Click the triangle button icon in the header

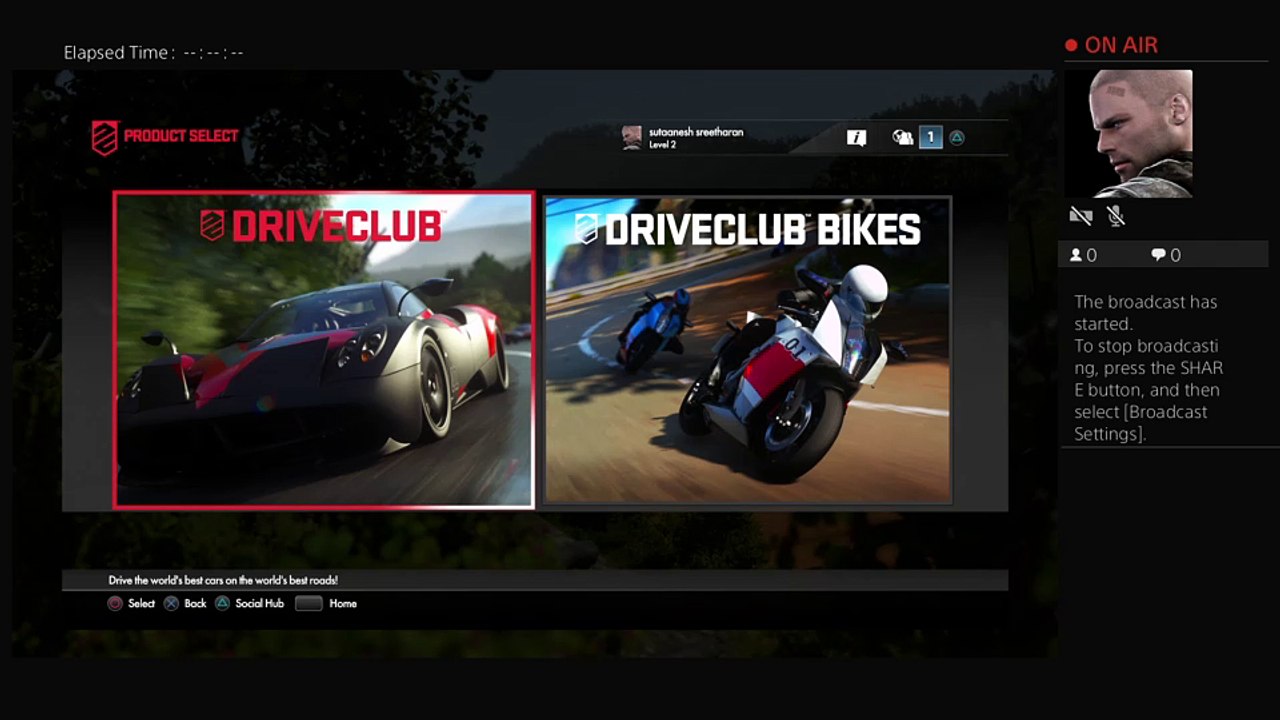tap(957, 138)
